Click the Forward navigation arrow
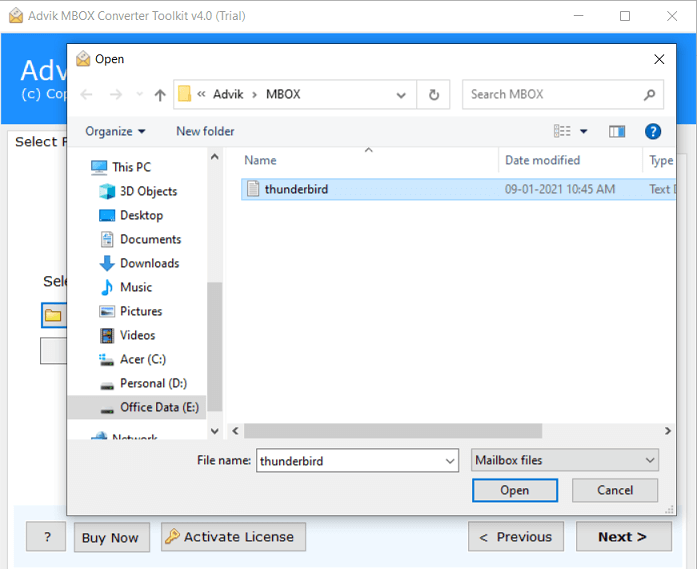Viewport: 697px width, 569px height. (116, 94)
